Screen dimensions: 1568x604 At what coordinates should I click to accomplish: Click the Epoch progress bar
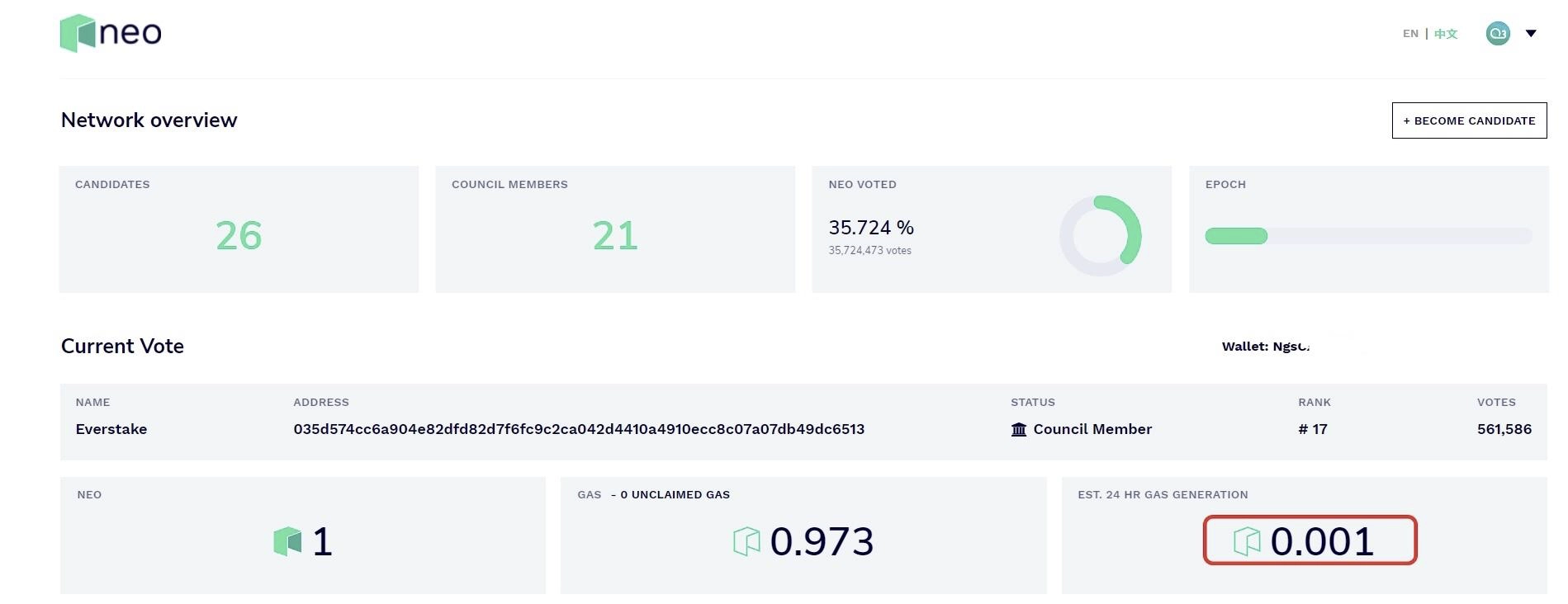(1368, 236)
